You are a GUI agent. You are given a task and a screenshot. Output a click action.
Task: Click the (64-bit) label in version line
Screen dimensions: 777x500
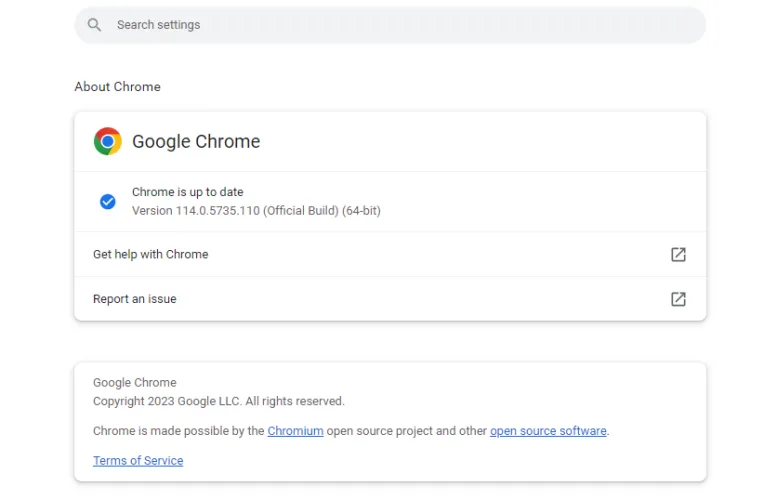pyautogui.click(x=360, y=211)
